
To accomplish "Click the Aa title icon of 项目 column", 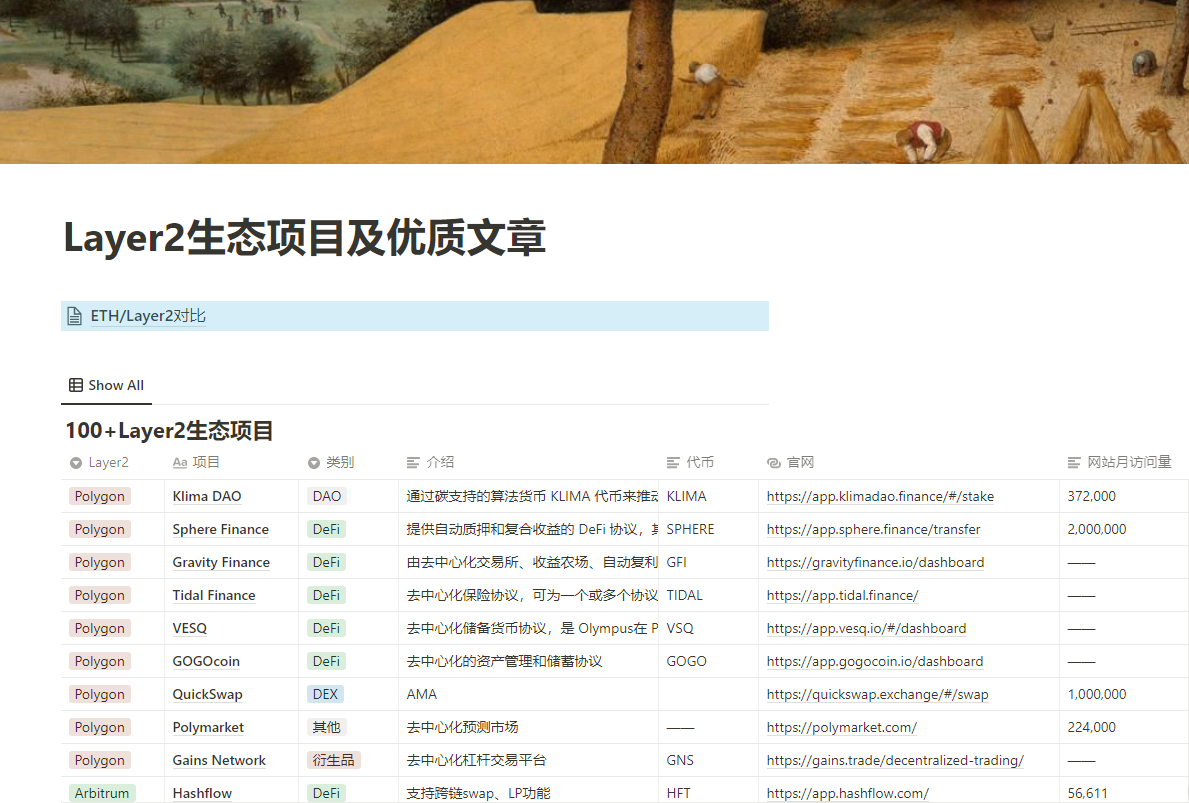I will tap(180, 463).
